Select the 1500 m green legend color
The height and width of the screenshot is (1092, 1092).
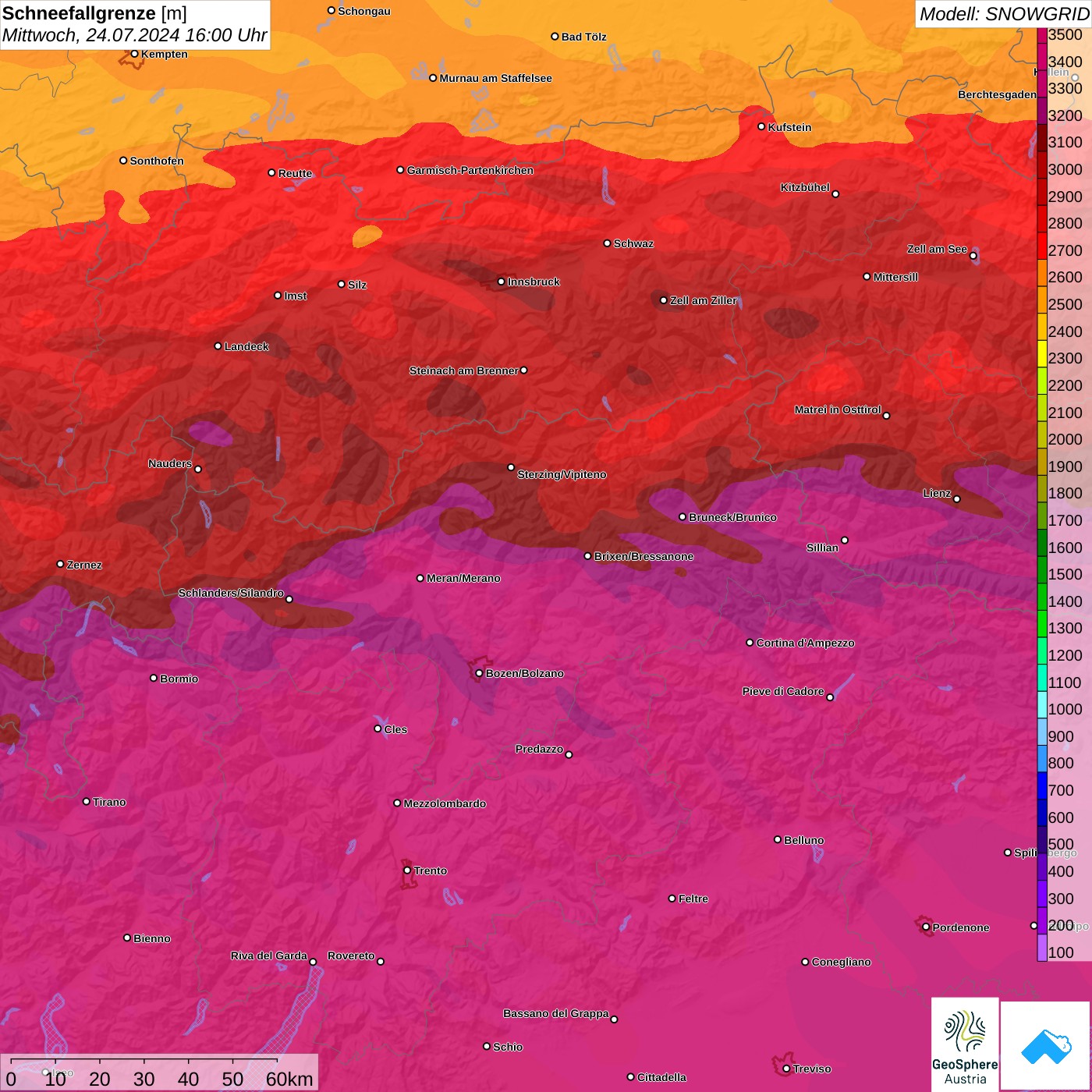click(1042, 569)
